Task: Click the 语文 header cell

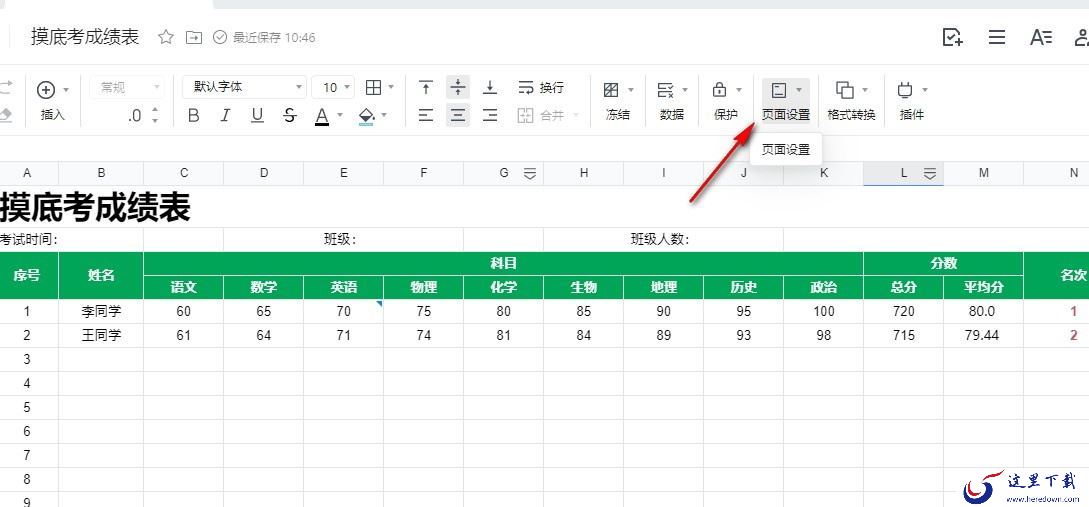Action: (183, 288)
